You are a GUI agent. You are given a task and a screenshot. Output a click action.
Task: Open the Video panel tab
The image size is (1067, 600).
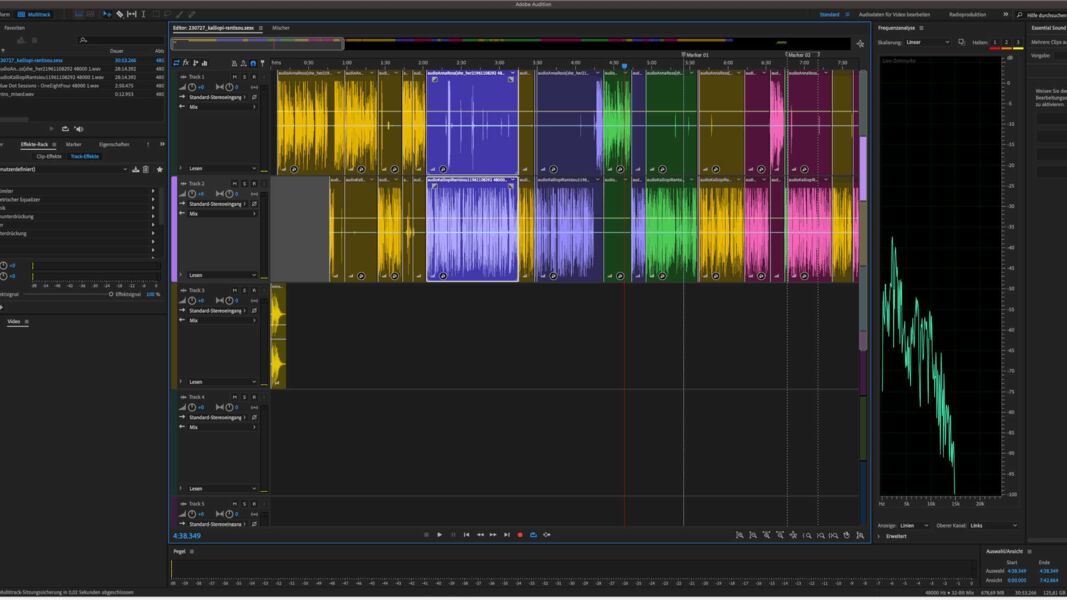tap(14, 321)
